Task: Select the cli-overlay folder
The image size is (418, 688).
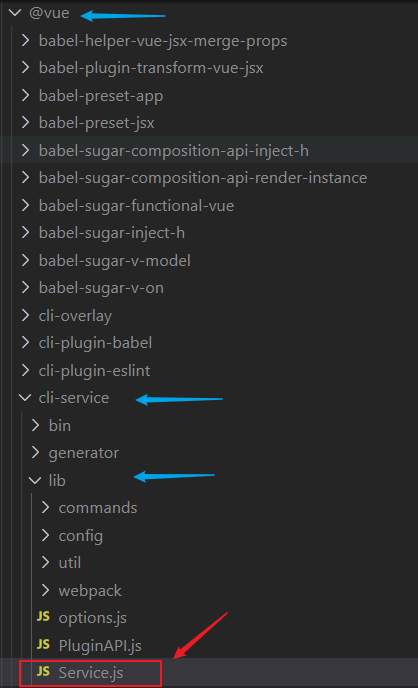Action: point(75,316)
